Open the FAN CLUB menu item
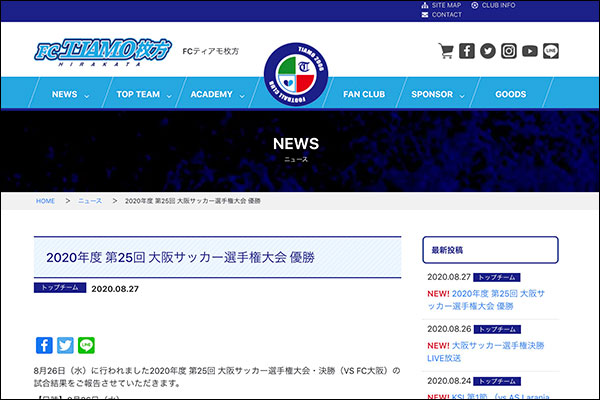The width and height of the screenshot is (600, 400). tap(364, 94)
